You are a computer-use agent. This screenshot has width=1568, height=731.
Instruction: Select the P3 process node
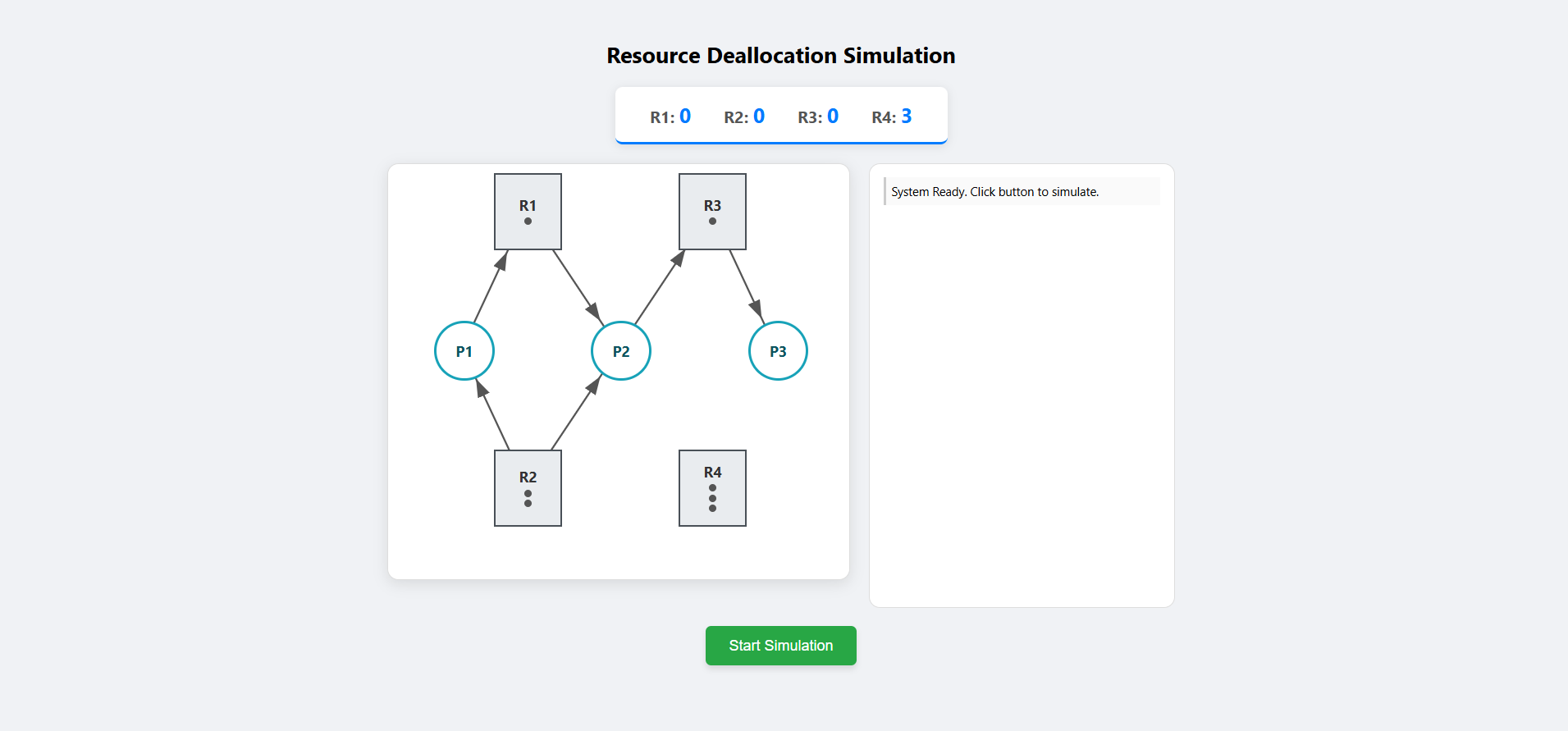(x=778, y=351)
